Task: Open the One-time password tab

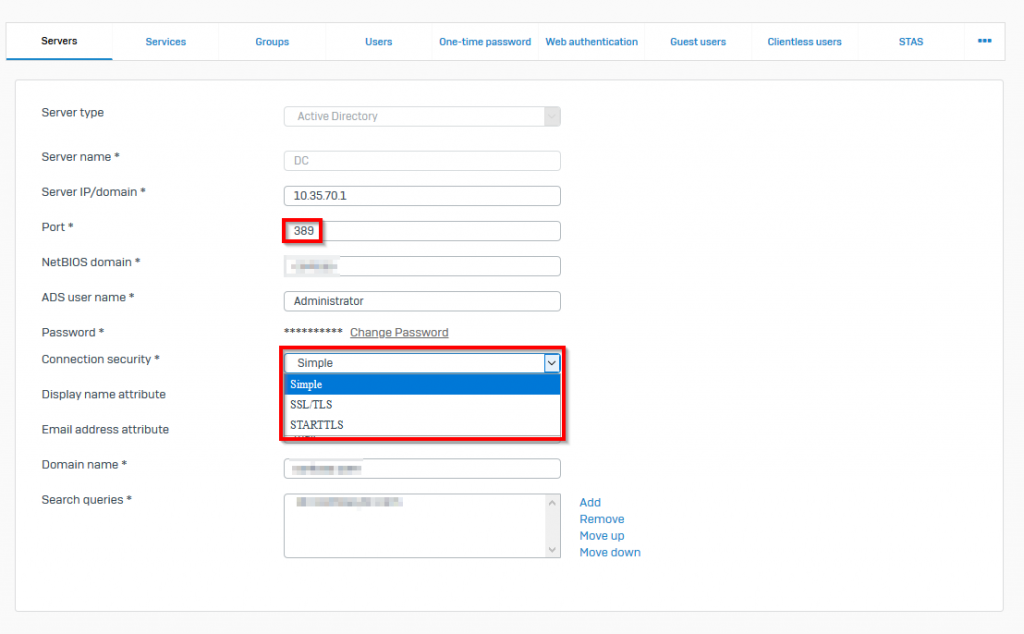Action: (x=485, y=42)
